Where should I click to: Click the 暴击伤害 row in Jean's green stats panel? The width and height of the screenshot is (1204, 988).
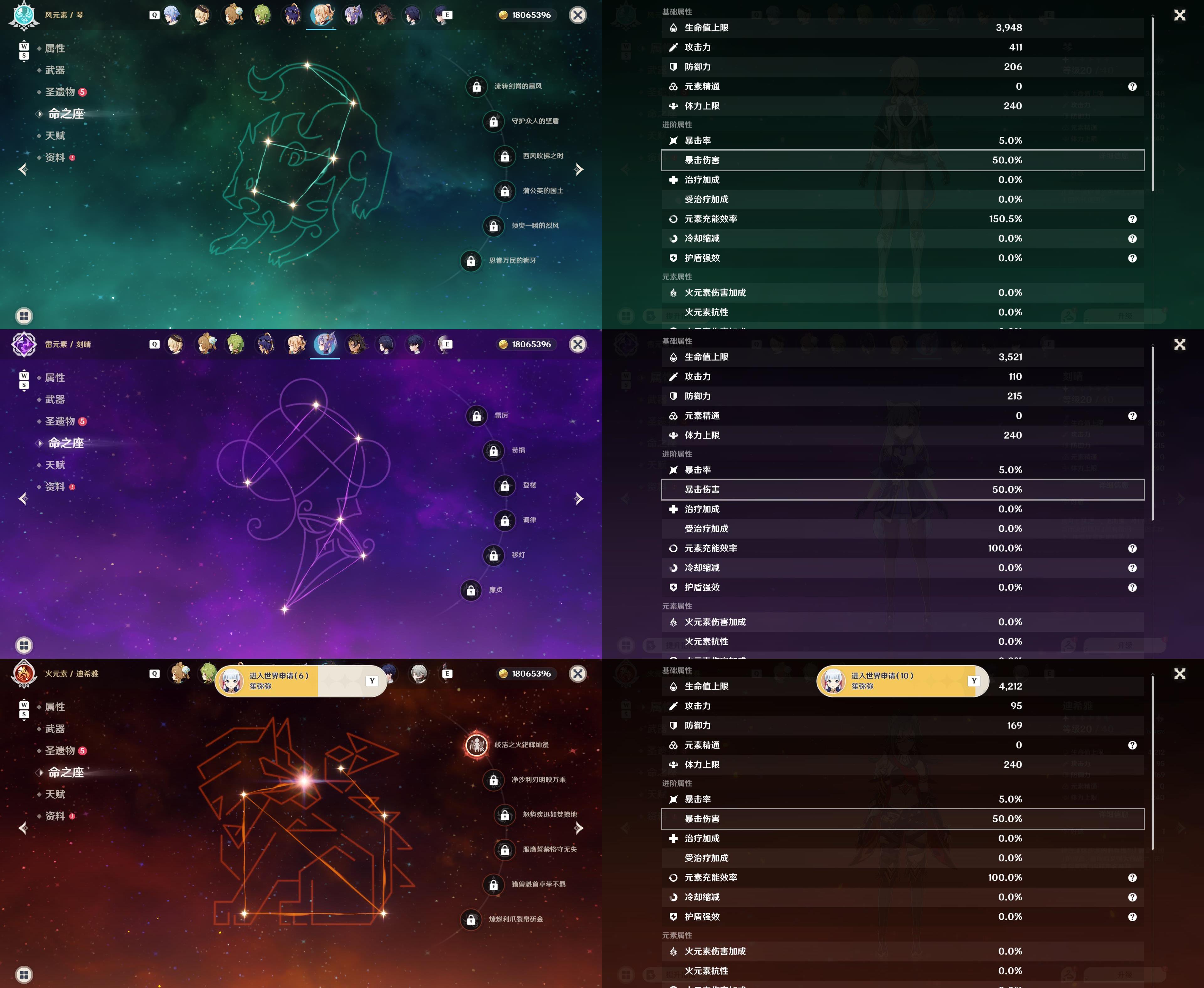point(902,160)
